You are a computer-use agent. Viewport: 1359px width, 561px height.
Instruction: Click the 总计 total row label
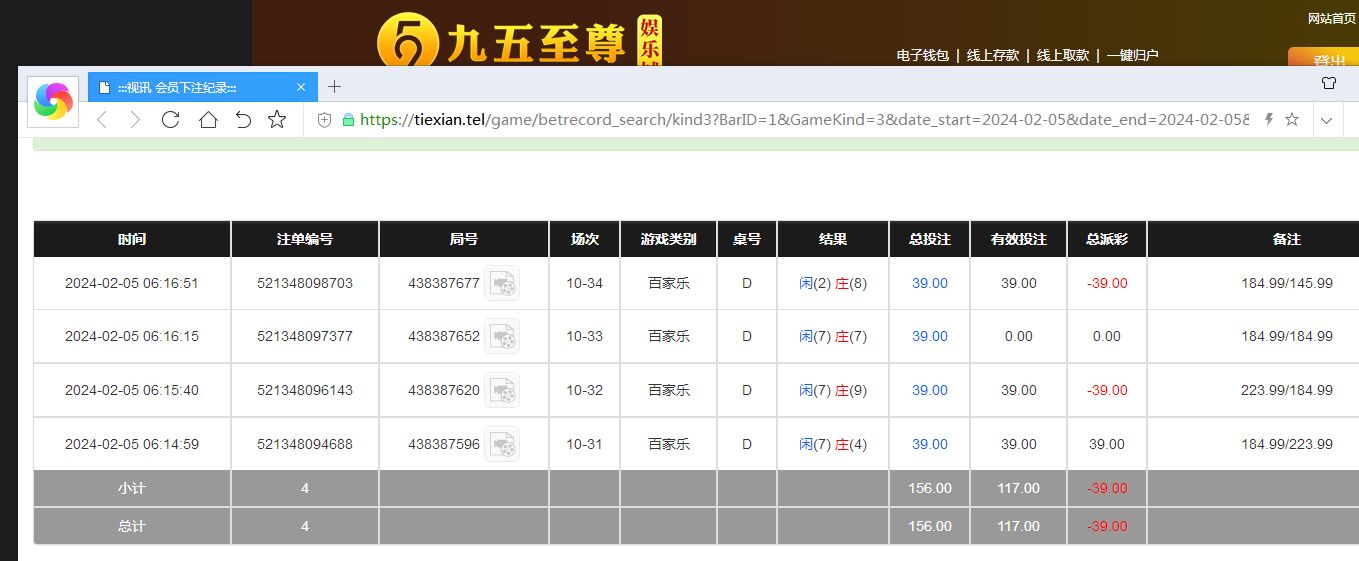point(132,526)
